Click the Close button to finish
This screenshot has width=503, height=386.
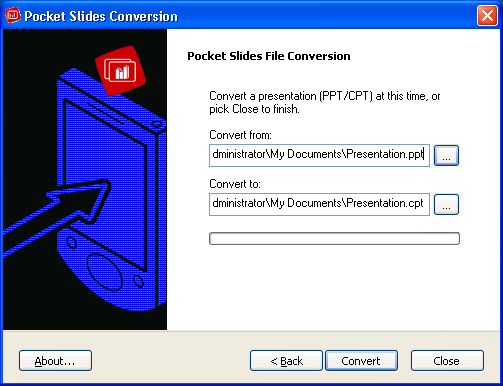(x=447, y=360)
